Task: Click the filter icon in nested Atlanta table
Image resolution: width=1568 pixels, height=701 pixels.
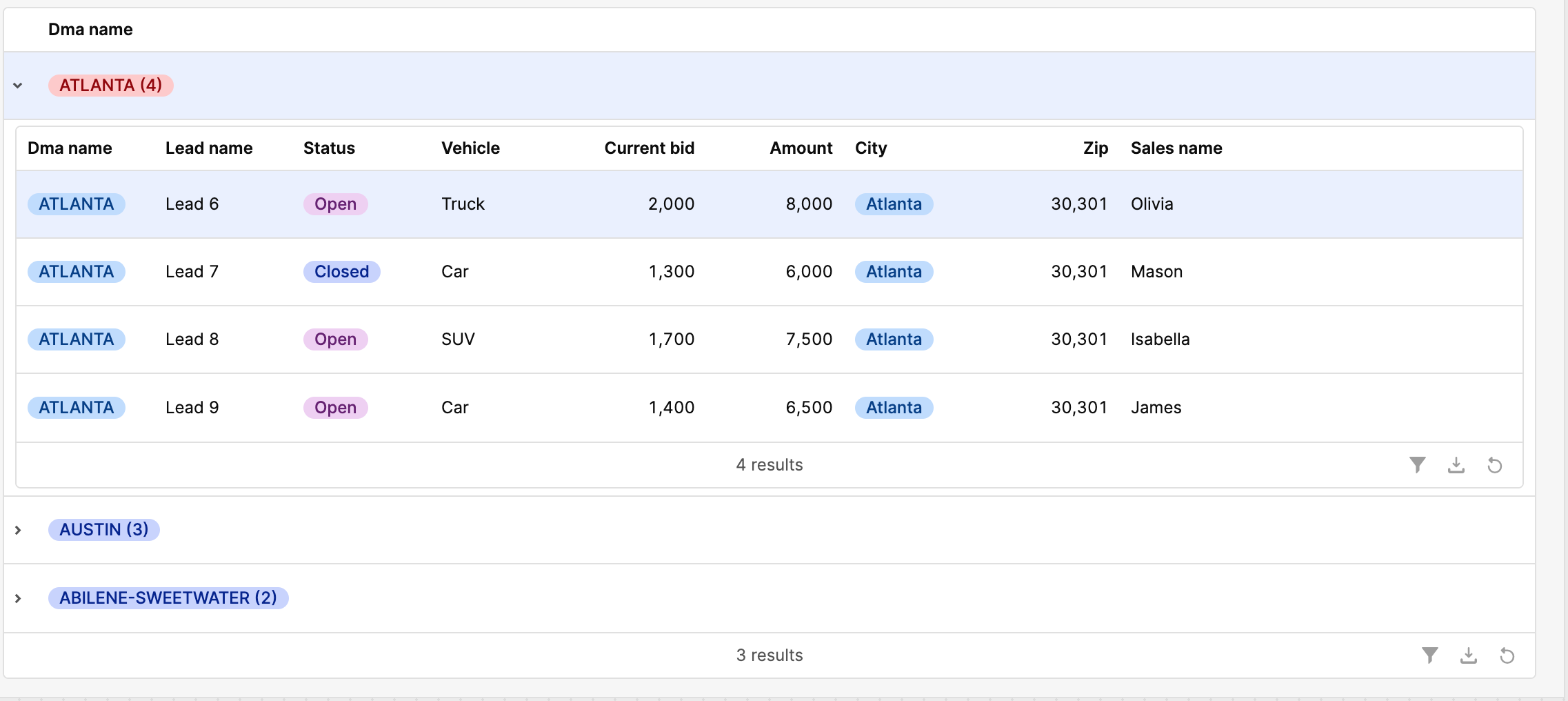Action: pos(1417,465)
